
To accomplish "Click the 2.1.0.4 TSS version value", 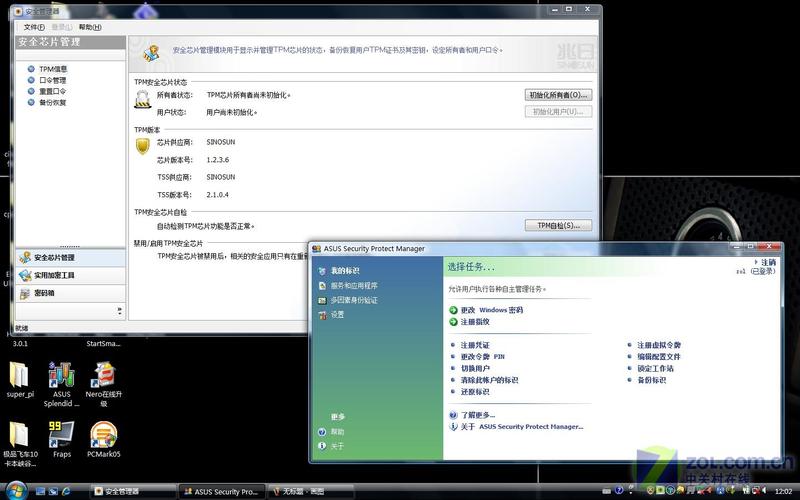I will 217,195.
